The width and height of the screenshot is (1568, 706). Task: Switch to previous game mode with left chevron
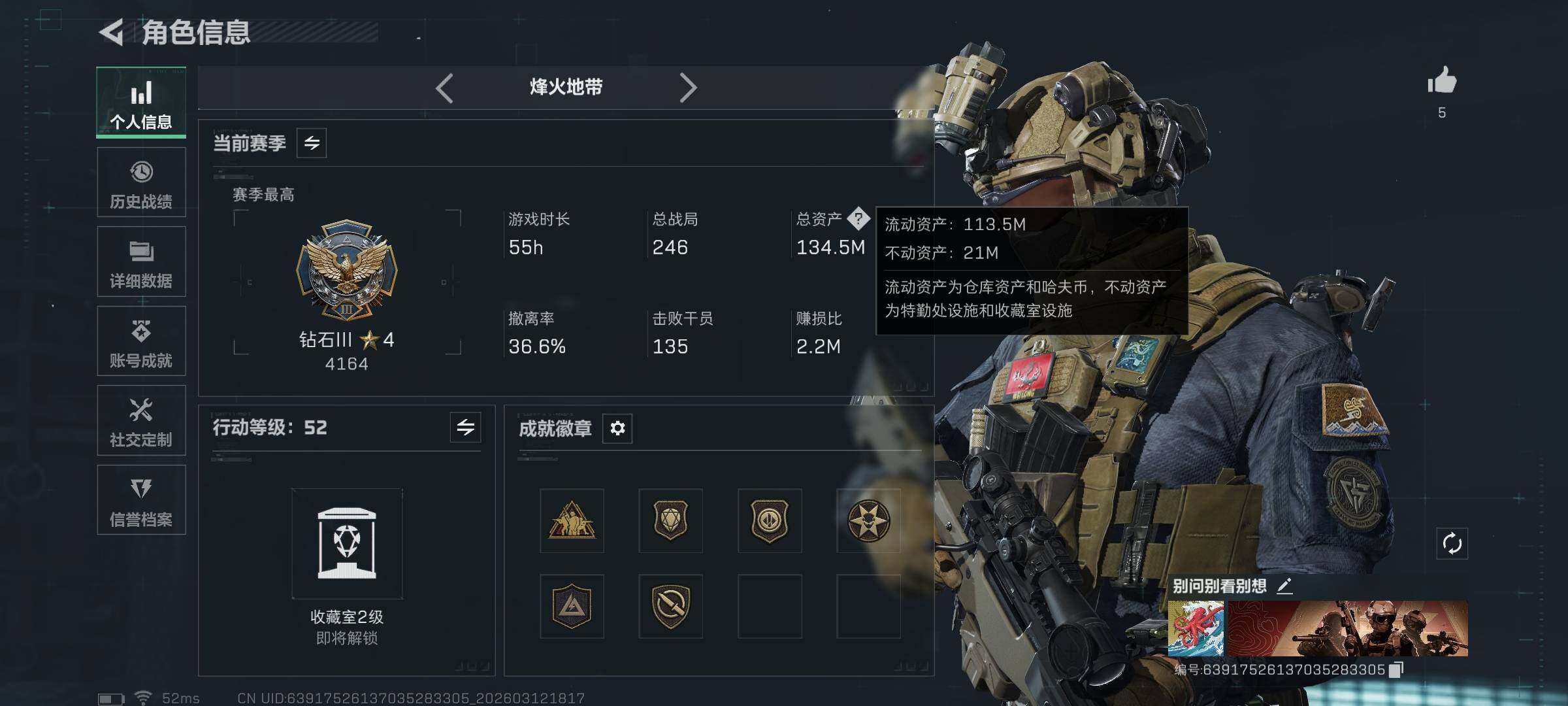[444, 88]
